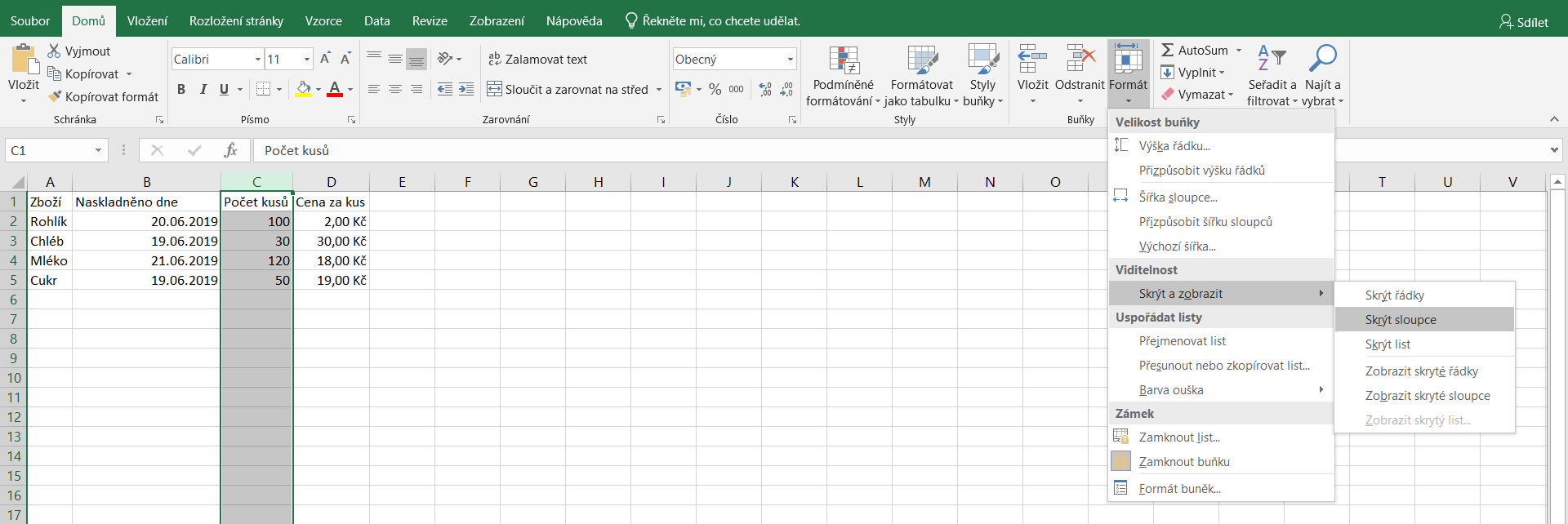Toggle underline formatting
Screen dimensions: 1568x524
pyautogui.click(x=224, y=89)
